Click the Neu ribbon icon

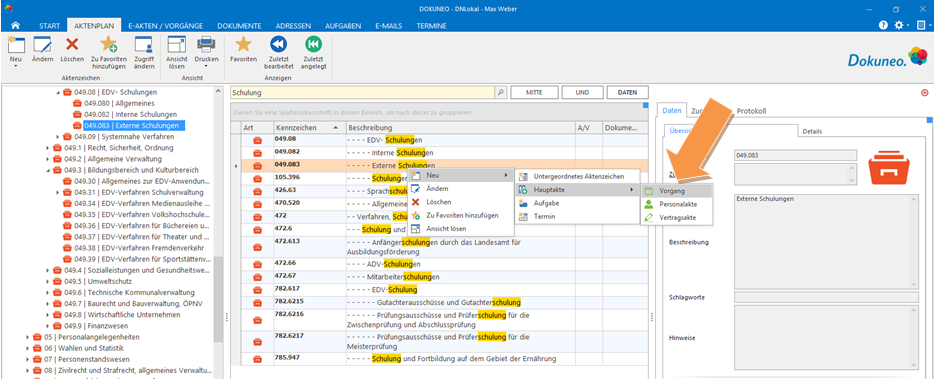click(x=15, y=45)
